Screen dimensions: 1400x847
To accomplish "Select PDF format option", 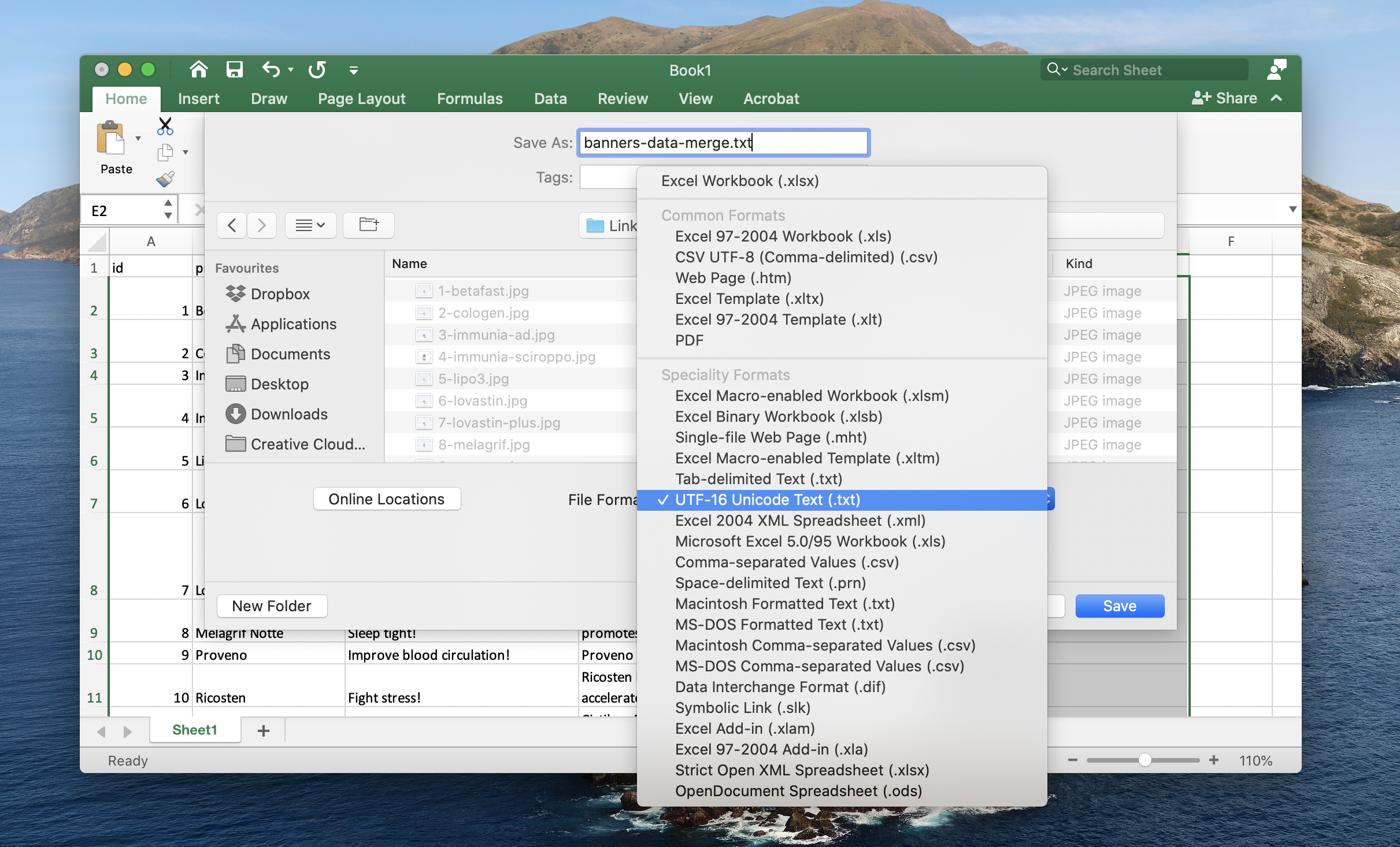I will (842, 340).
